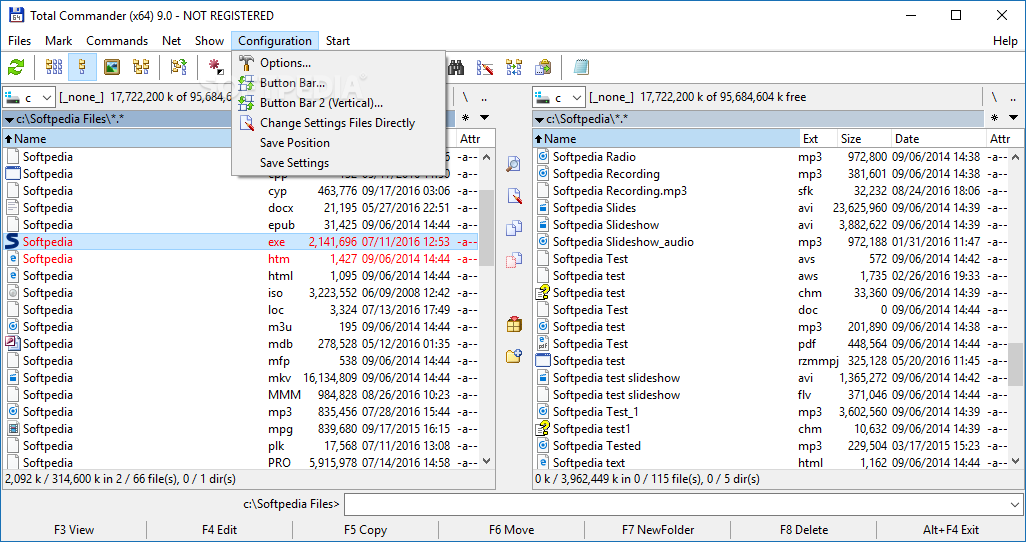Image resolution: width=1026 pixels, height=542 pixels.
Task: Sort right panel by Size column header
Action: pyautogui.click(x=864, y=139)
